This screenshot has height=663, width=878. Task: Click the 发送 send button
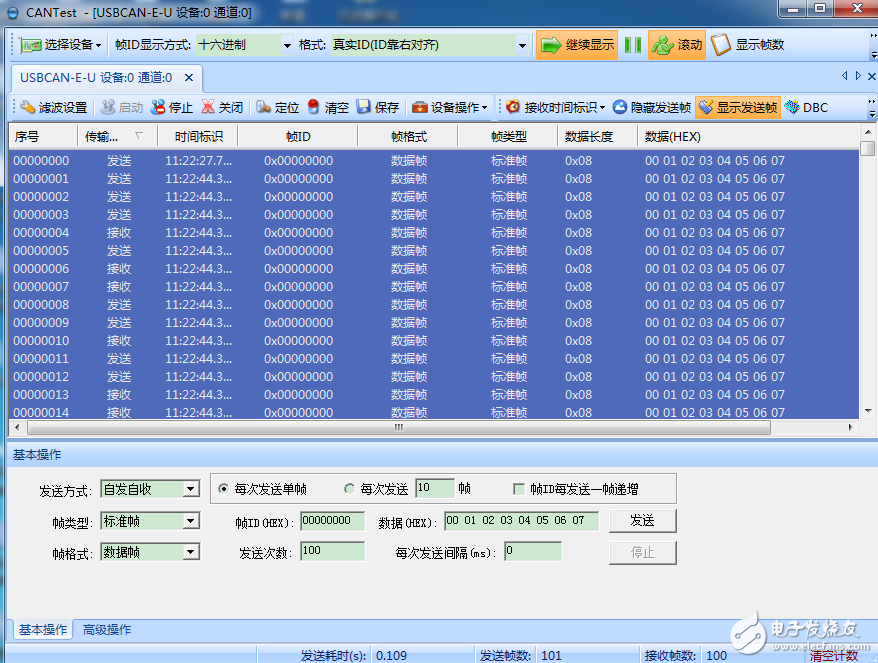point(642,520)
